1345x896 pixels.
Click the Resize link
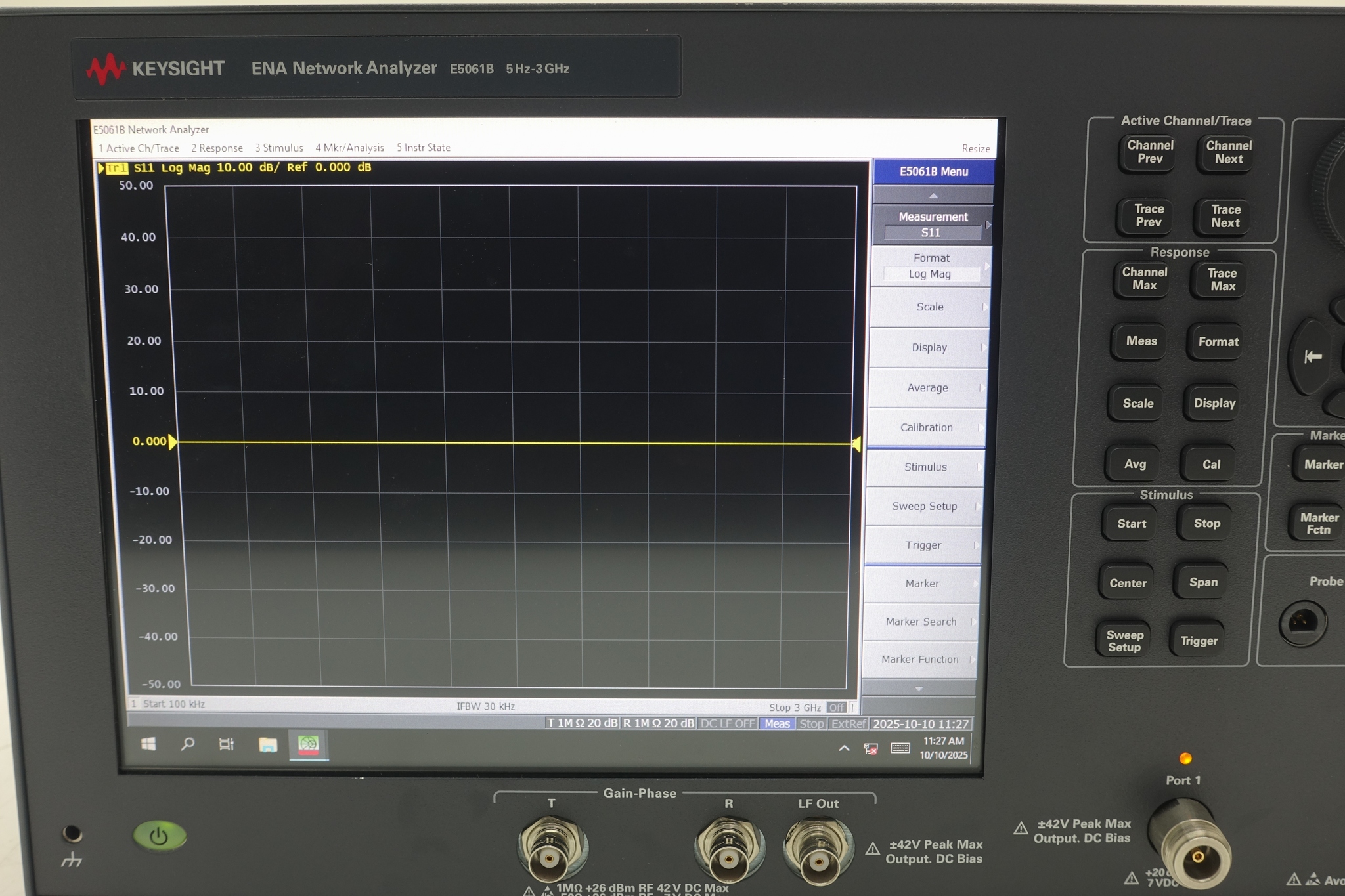pos(976,148)
